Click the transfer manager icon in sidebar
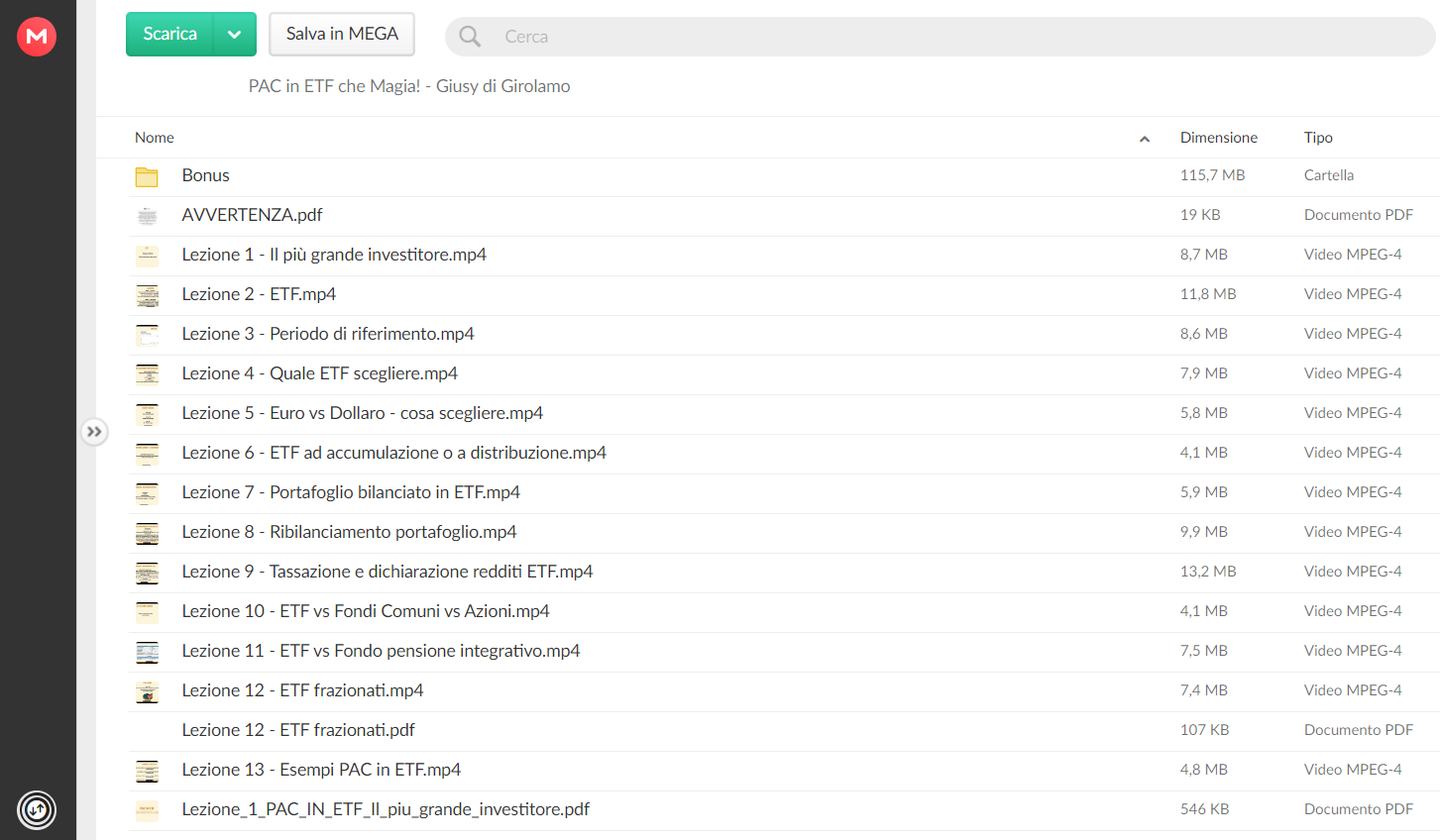Image resolution: width=1440 pixels, height=840 pixels. (37, 810)
